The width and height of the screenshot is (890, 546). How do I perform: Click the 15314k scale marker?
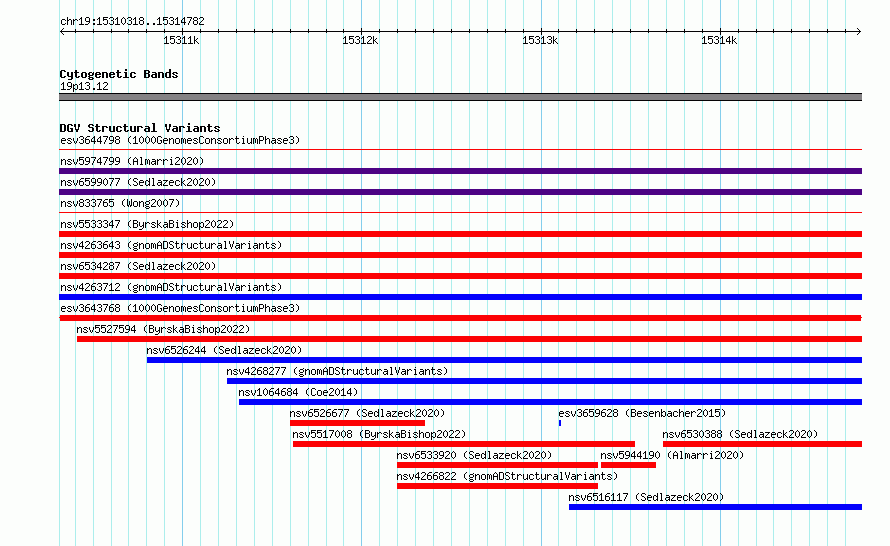719,40
